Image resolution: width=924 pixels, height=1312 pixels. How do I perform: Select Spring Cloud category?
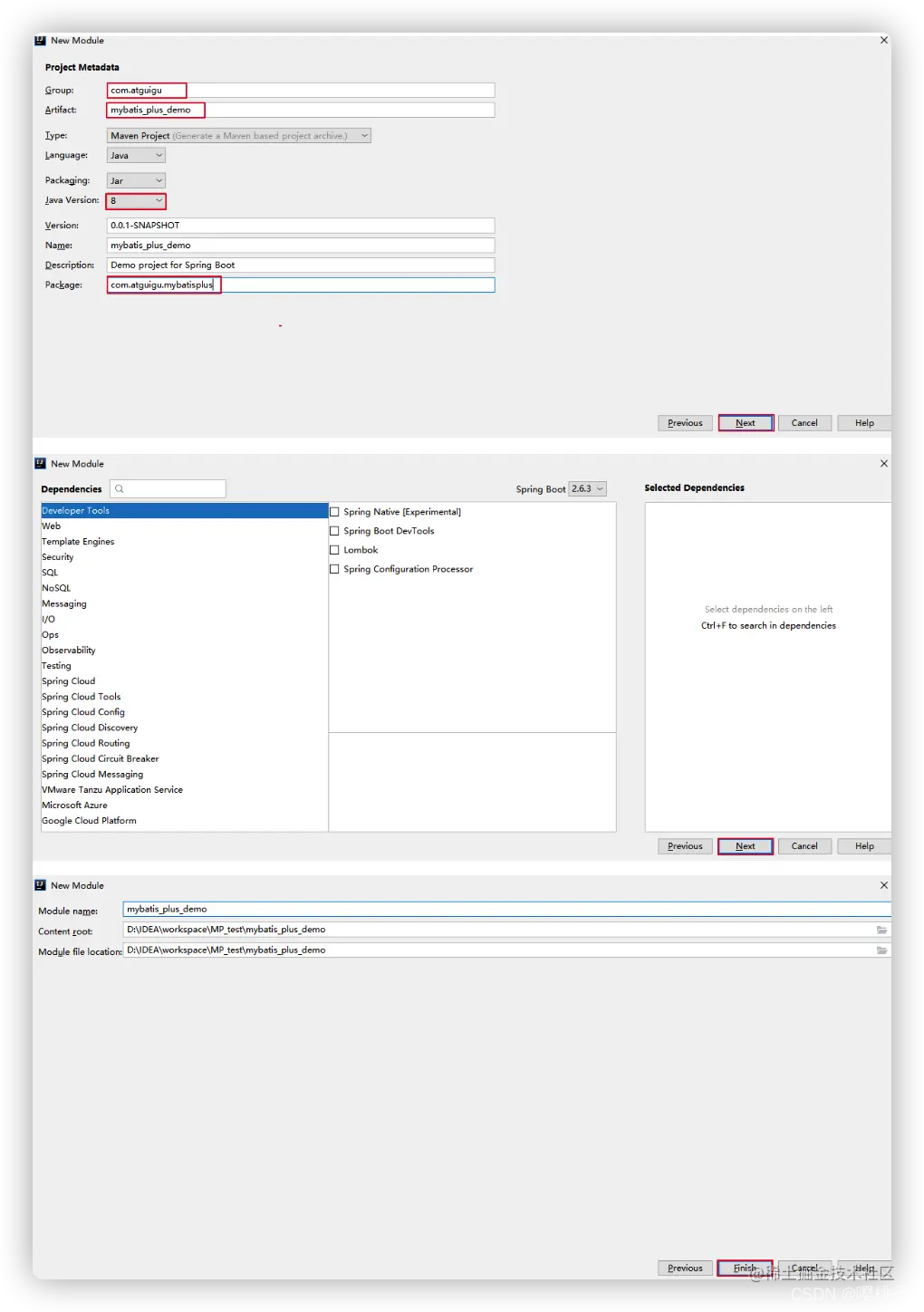tap(184, 681)
